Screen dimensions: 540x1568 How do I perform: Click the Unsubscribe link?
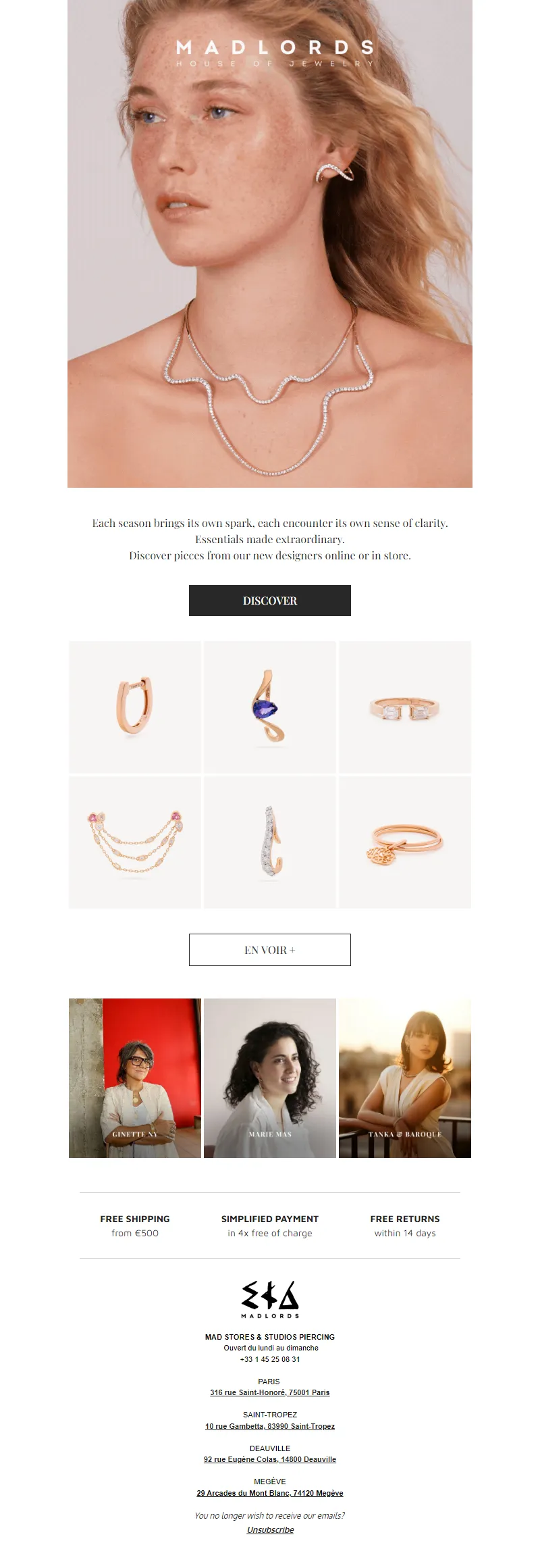click(270, 1529)
